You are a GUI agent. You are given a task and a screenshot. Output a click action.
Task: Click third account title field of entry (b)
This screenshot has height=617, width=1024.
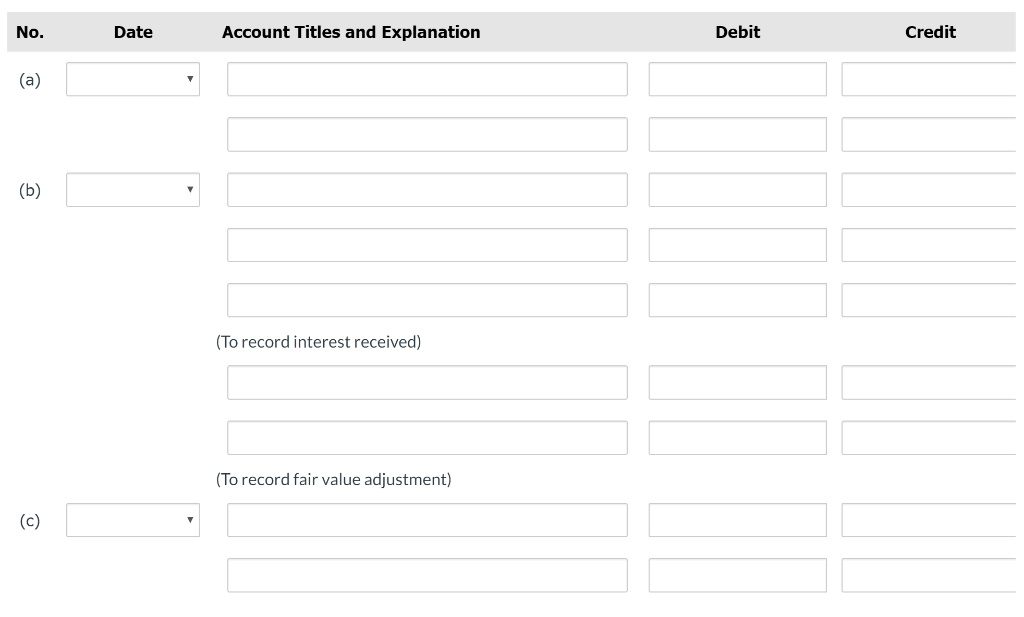point(427,300)
